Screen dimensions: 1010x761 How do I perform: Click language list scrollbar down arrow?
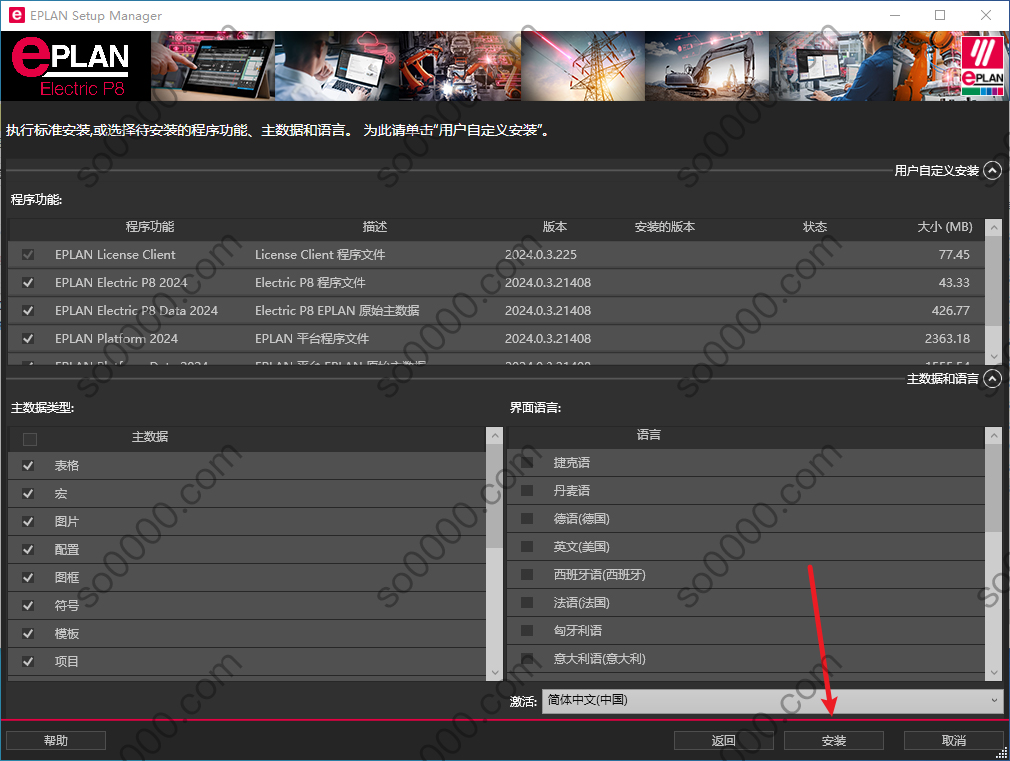coord(994,672)
